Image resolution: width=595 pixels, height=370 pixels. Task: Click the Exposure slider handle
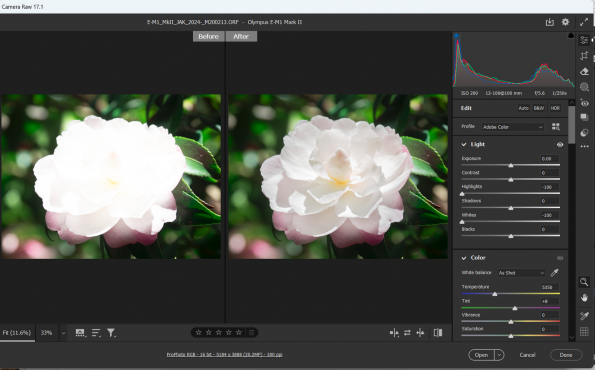(511, 165)
